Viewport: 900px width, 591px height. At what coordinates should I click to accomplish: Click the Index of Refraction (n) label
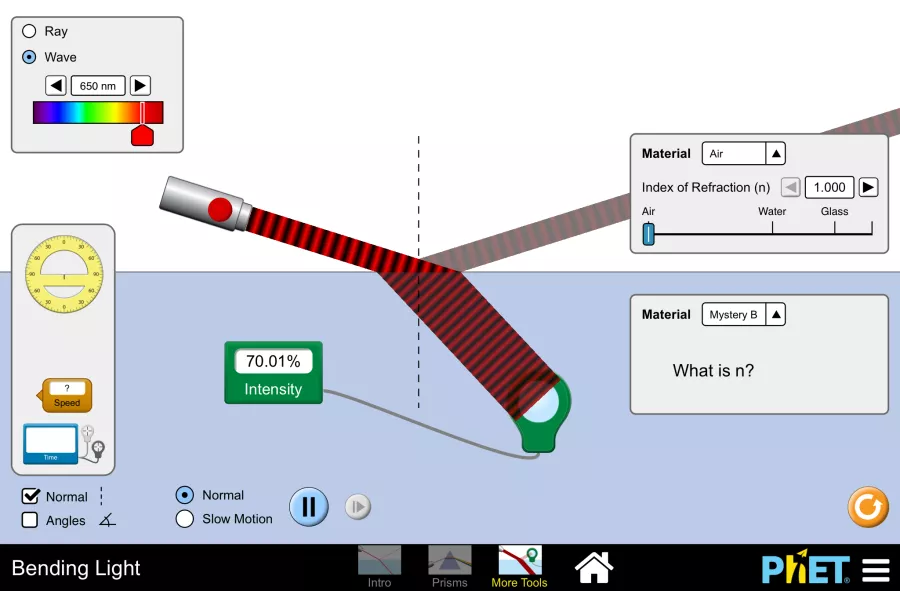point(706,188)
